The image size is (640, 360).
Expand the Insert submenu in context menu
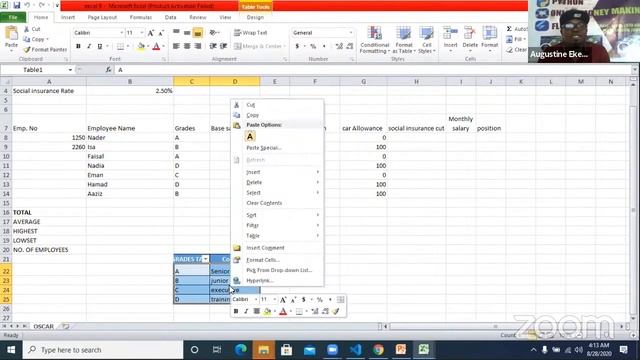tap(278, 172)
